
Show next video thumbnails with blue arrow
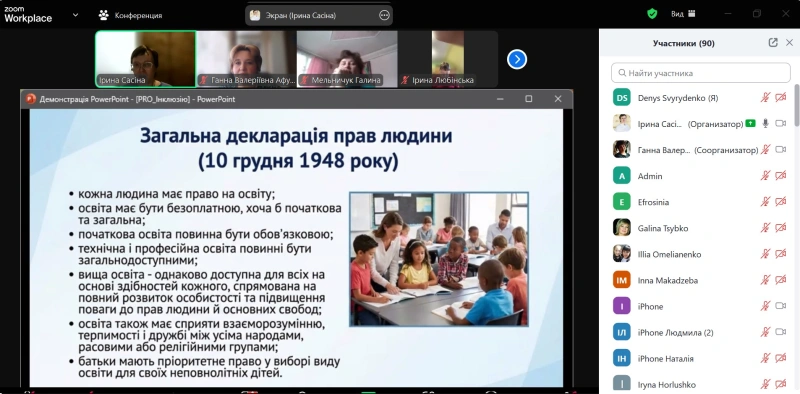click(517, 59)
